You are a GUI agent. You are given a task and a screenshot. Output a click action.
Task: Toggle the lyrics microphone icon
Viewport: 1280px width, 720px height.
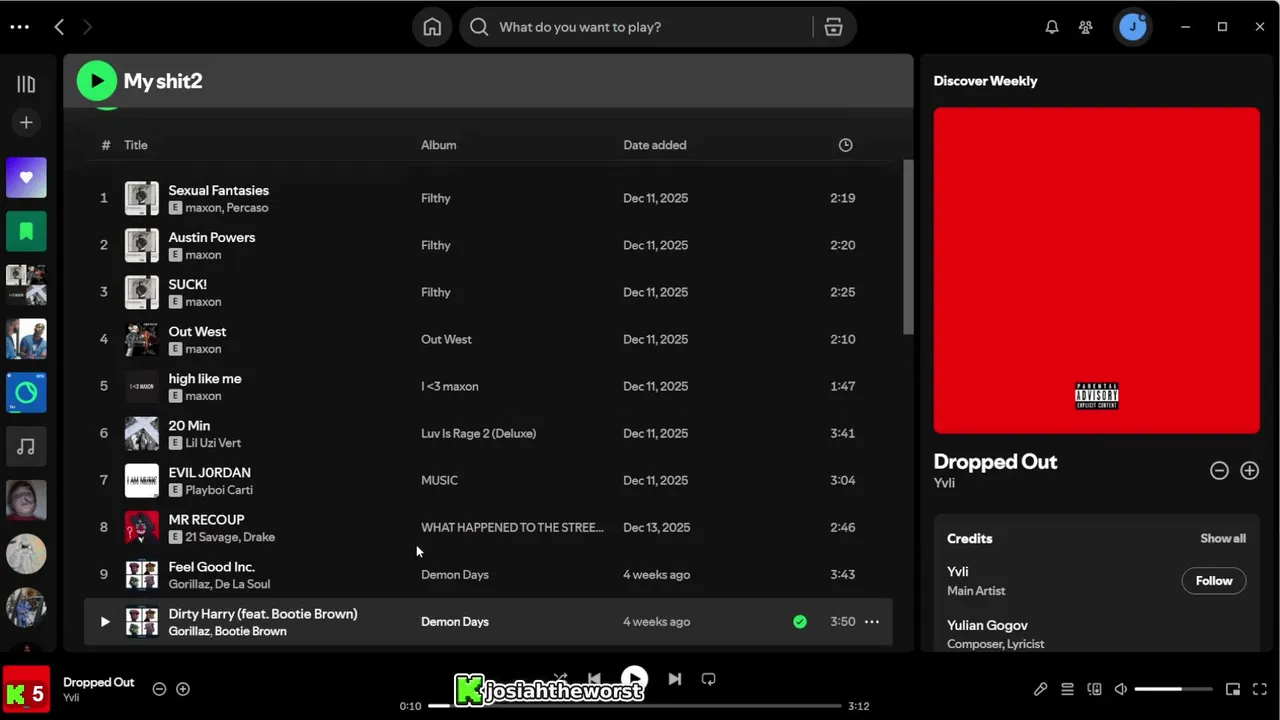click(1041, 689)
